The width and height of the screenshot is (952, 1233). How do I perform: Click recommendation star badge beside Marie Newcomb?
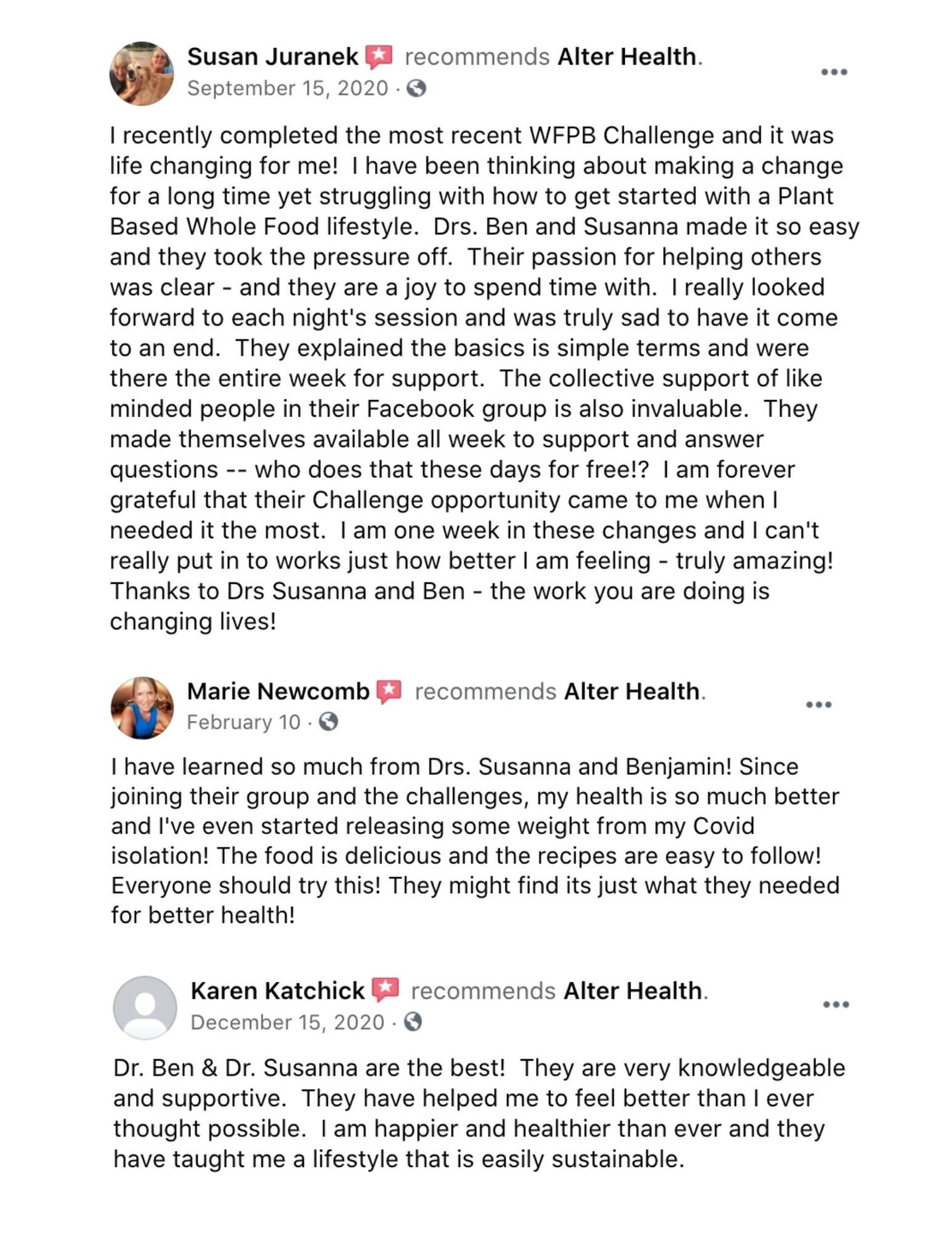coord(390,691)
